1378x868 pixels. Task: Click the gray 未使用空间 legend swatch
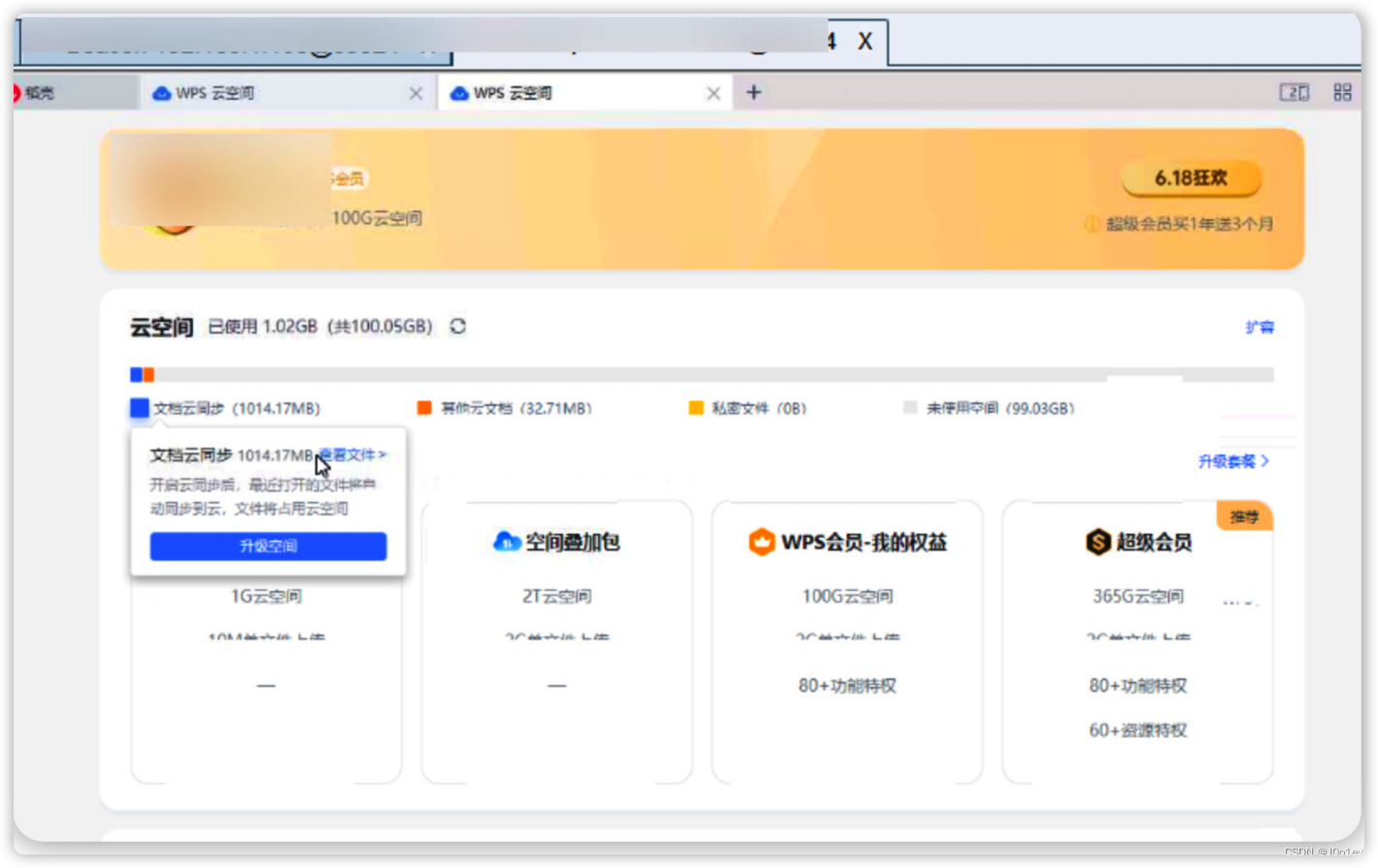pyautogui.click(x=910, y=408)
